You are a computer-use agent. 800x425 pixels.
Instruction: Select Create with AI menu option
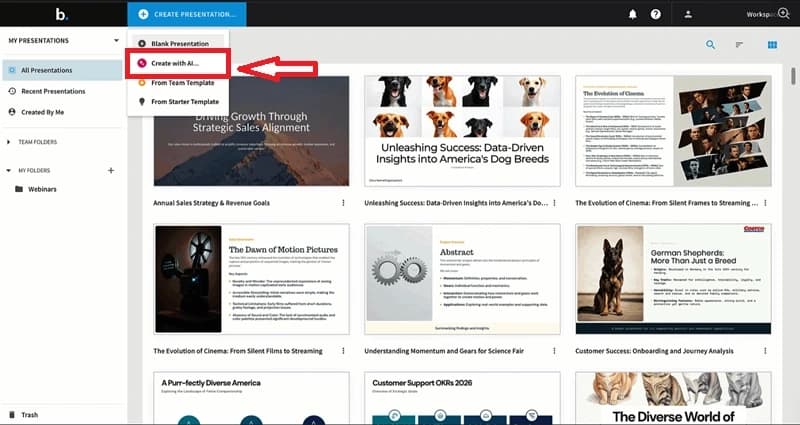(x=178, y=64)
